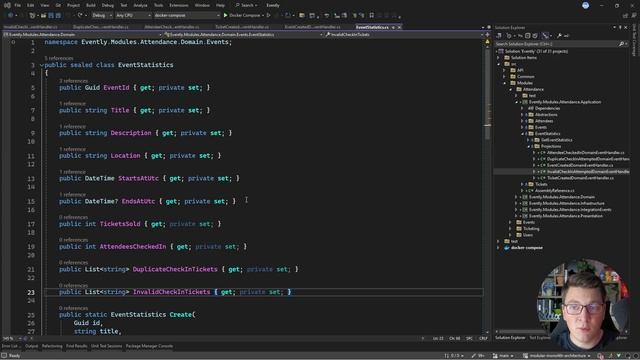Click the Solution Explorer switch views icon
The width and height of the screenshot is (640, 360).
point(499,36)
